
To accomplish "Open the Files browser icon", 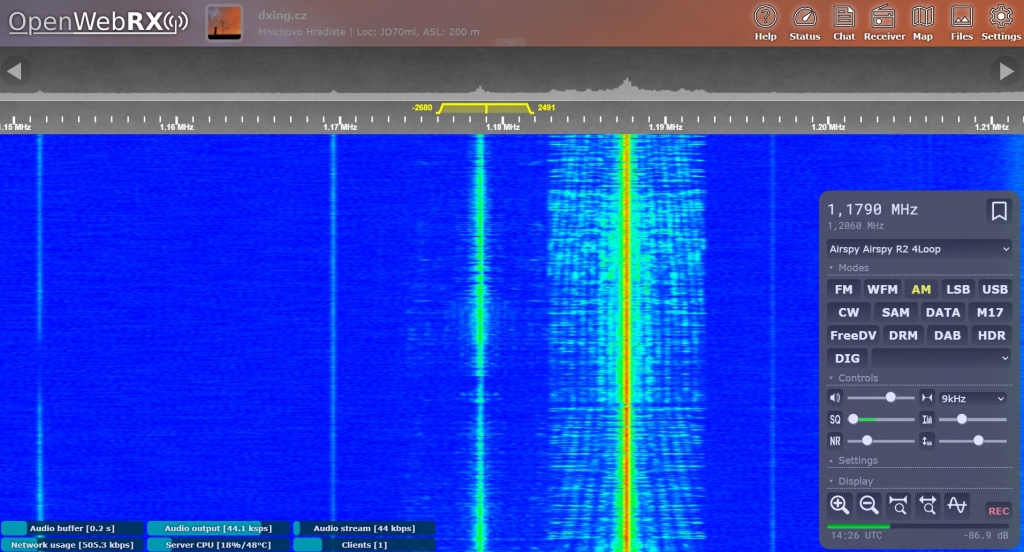I will pyautogui.click(x=961, y=22).
